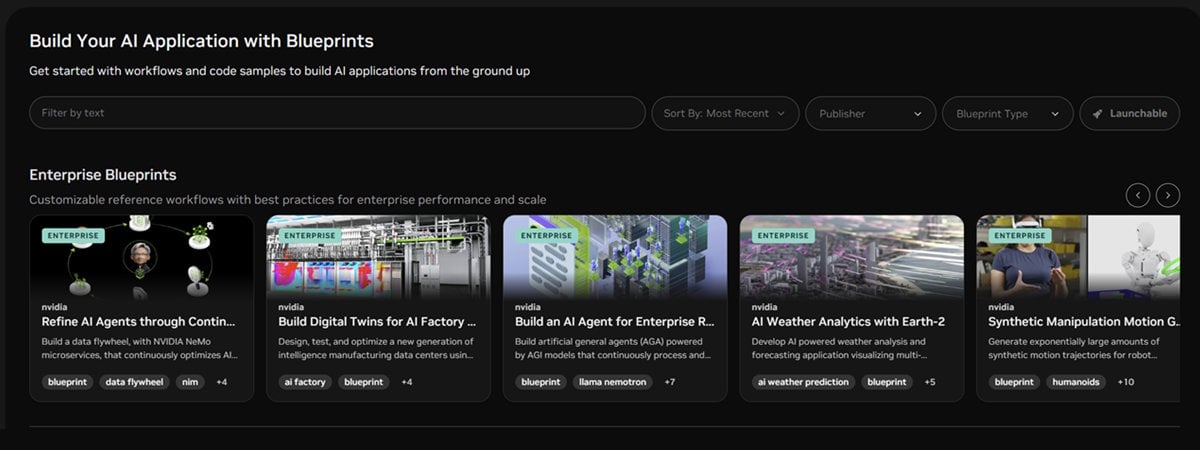The width and height of the screenshot is (1200, 450).
Task: Click the Build an AI Agent for Enterprise R... title
Action: click(x=614, y=322)
